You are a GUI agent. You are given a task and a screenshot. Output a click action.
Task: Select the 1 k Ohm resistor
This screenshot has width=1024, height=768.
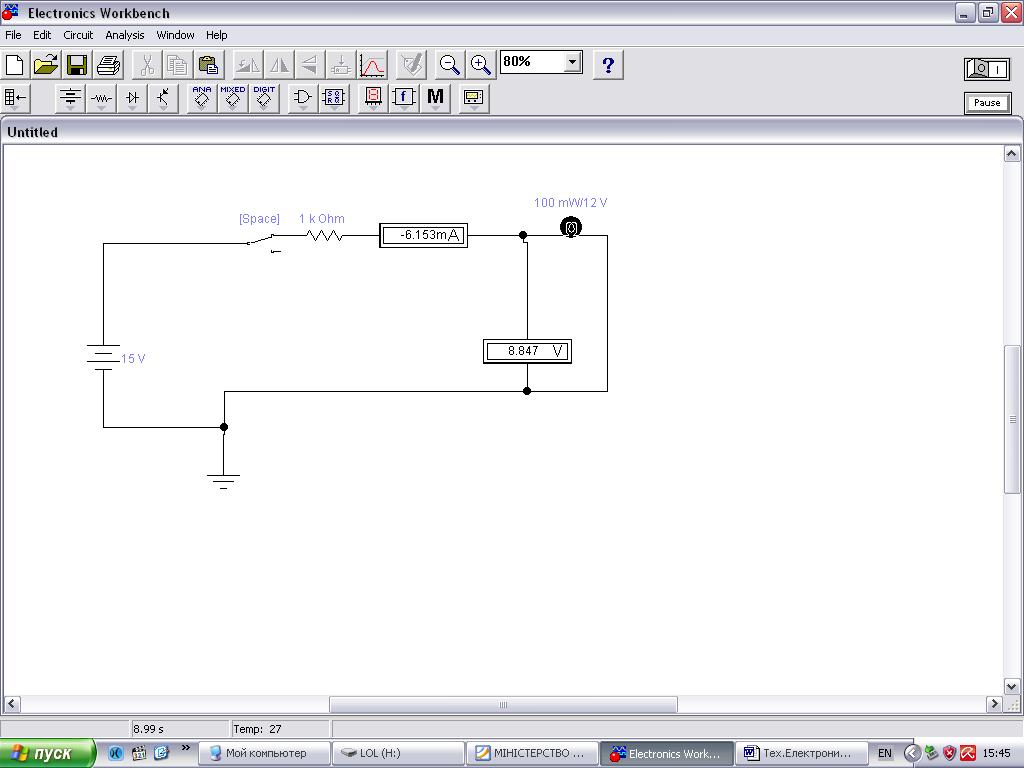click(x=325, y=235)
